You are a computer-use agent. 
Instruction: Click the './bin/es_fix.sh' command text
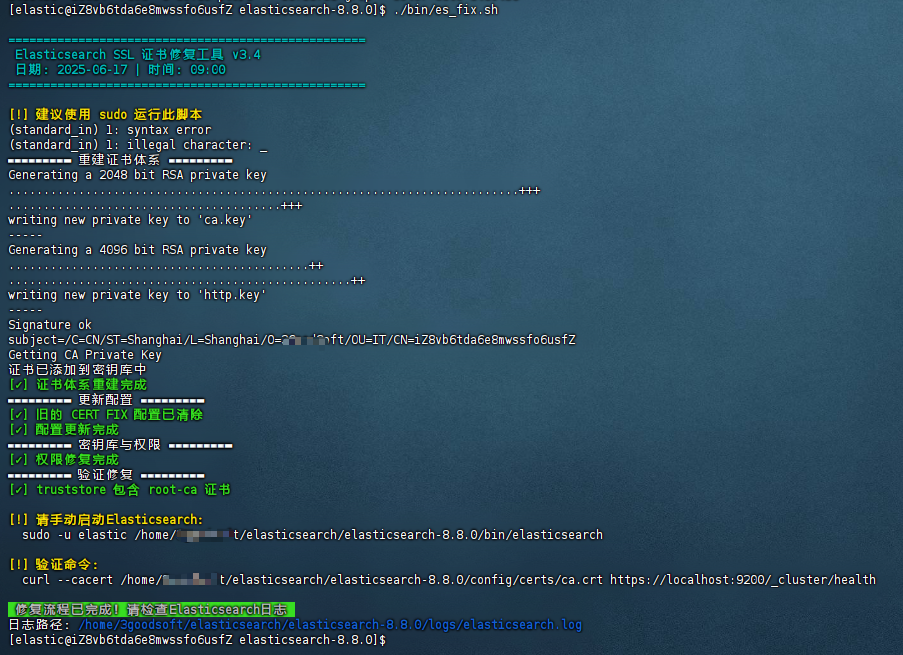point(446,10)
